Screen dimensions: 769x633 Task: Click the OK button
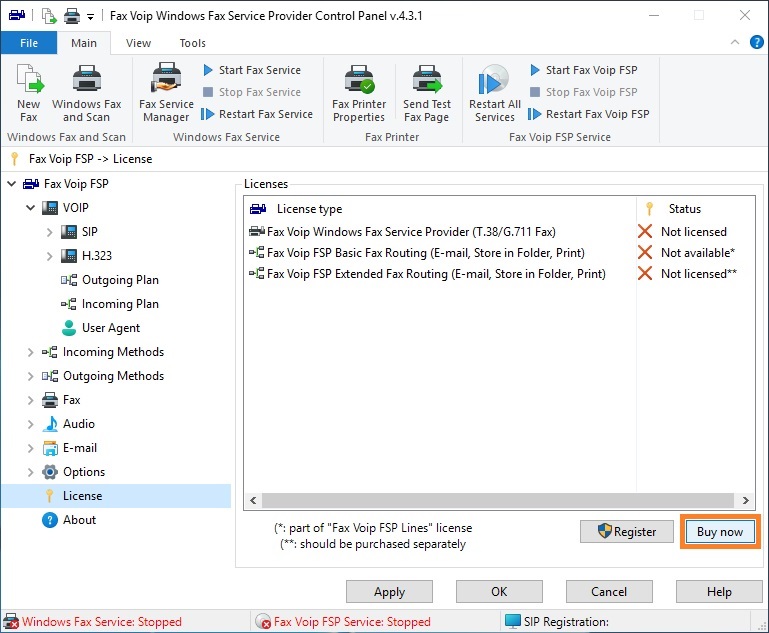click(x=499, y=592)
